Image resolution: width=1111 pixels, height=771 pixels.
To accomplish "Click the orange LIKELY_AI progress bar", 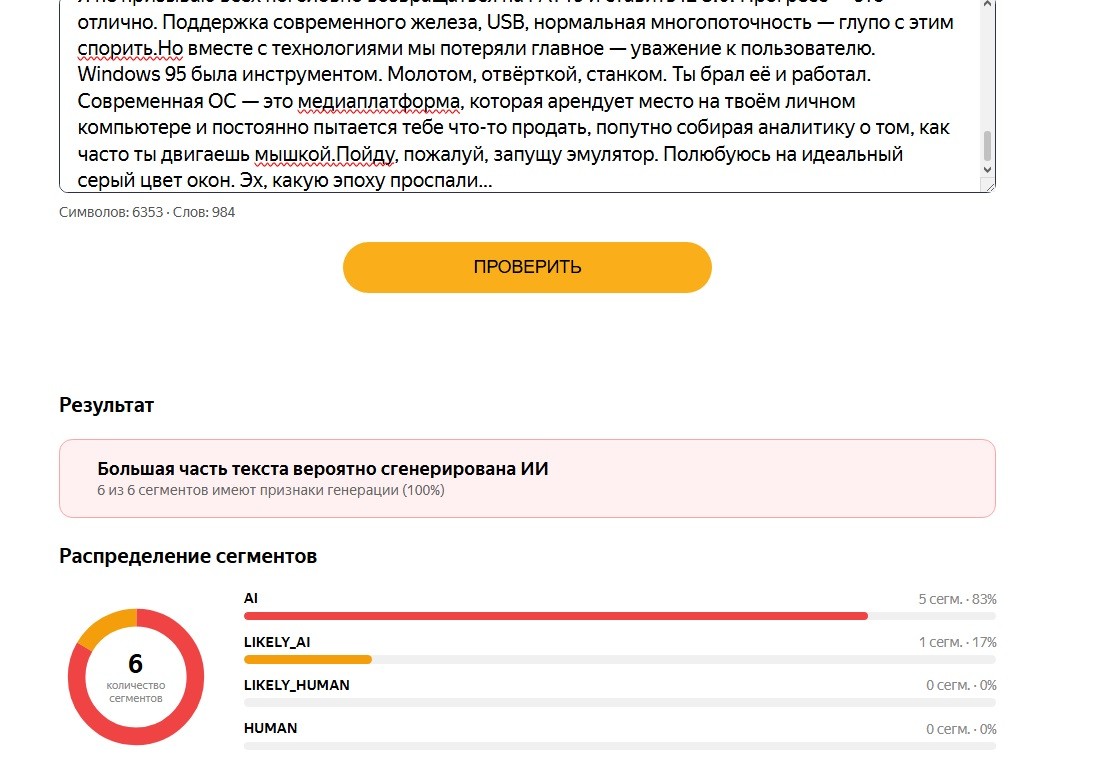I will 308,659.
